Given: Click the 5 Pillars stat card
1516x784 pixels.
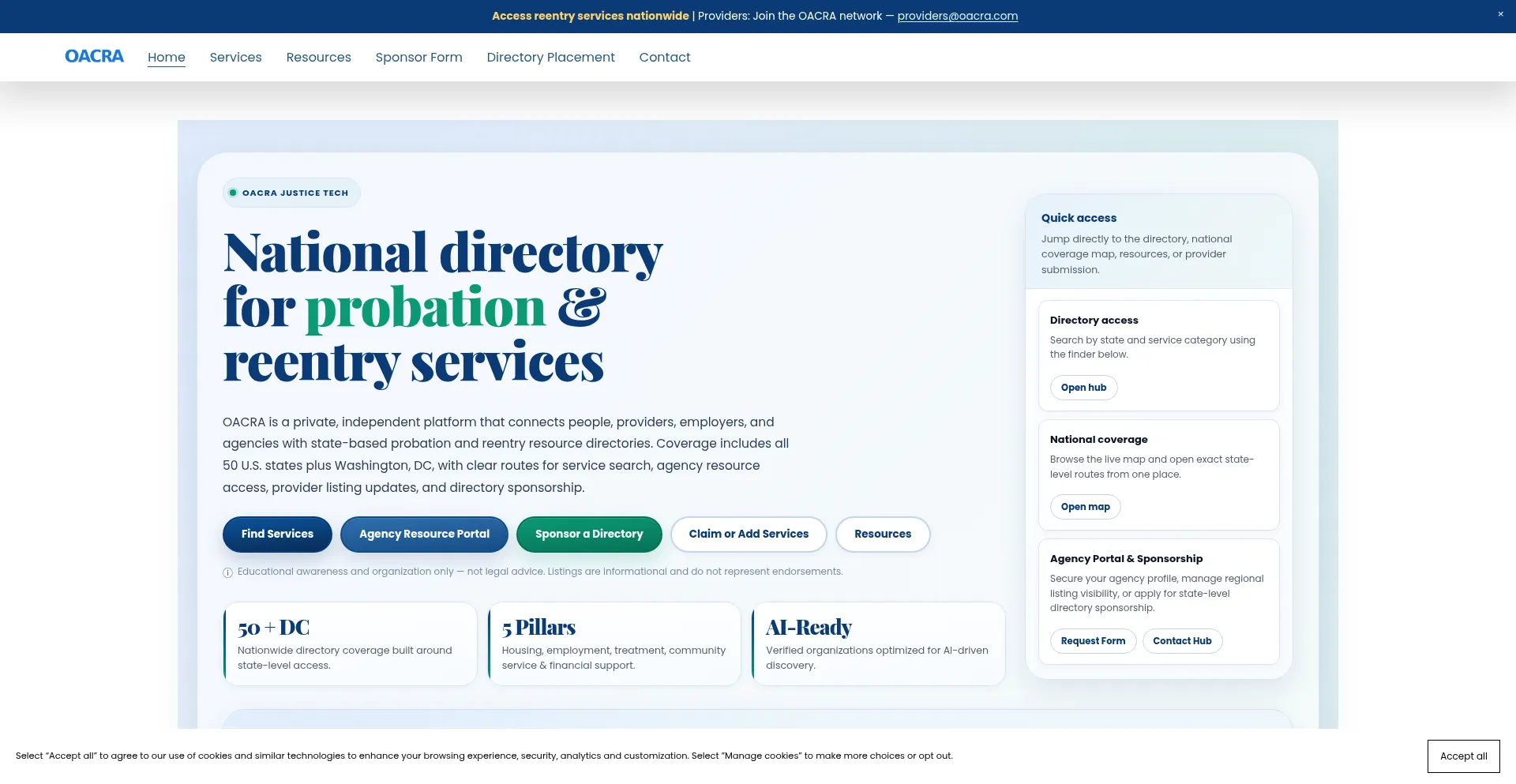Looking at the screenshot, I should tap(614, 644).
